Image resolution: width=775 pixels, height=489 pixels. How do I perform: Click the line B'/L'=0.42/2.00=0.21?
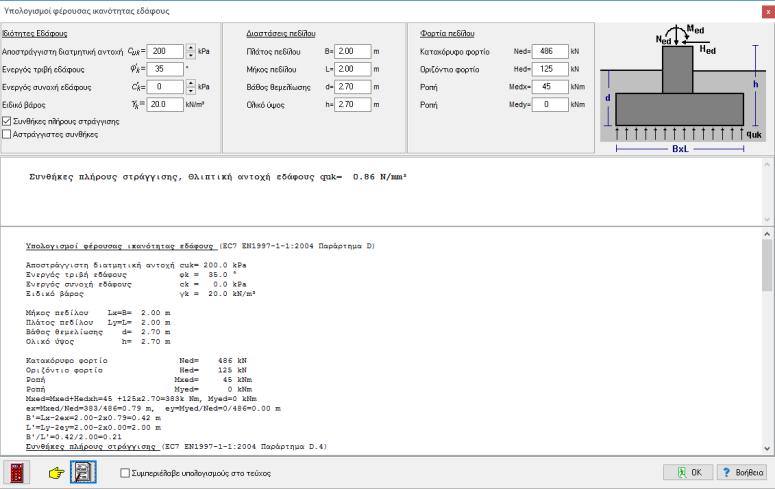click(x=74, y=437)
